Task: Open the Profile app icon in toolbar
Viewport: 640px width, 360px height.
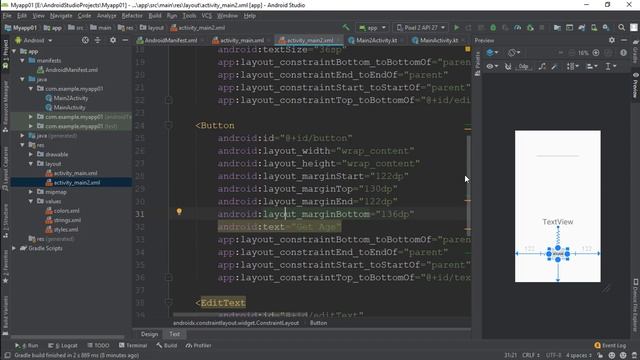Action: (518, 28)
